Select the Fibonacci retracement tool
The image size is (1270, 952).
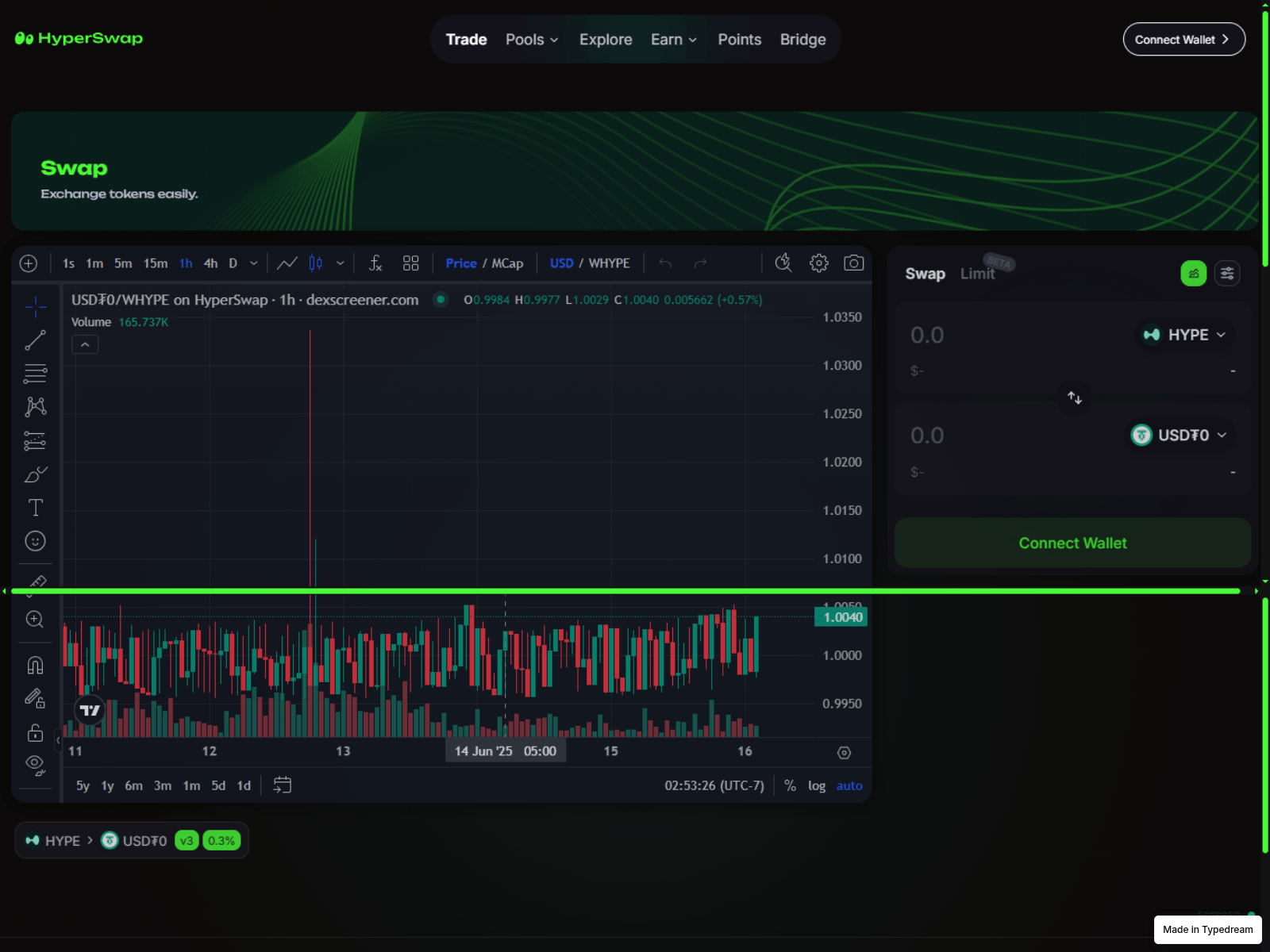click(35, 374)
